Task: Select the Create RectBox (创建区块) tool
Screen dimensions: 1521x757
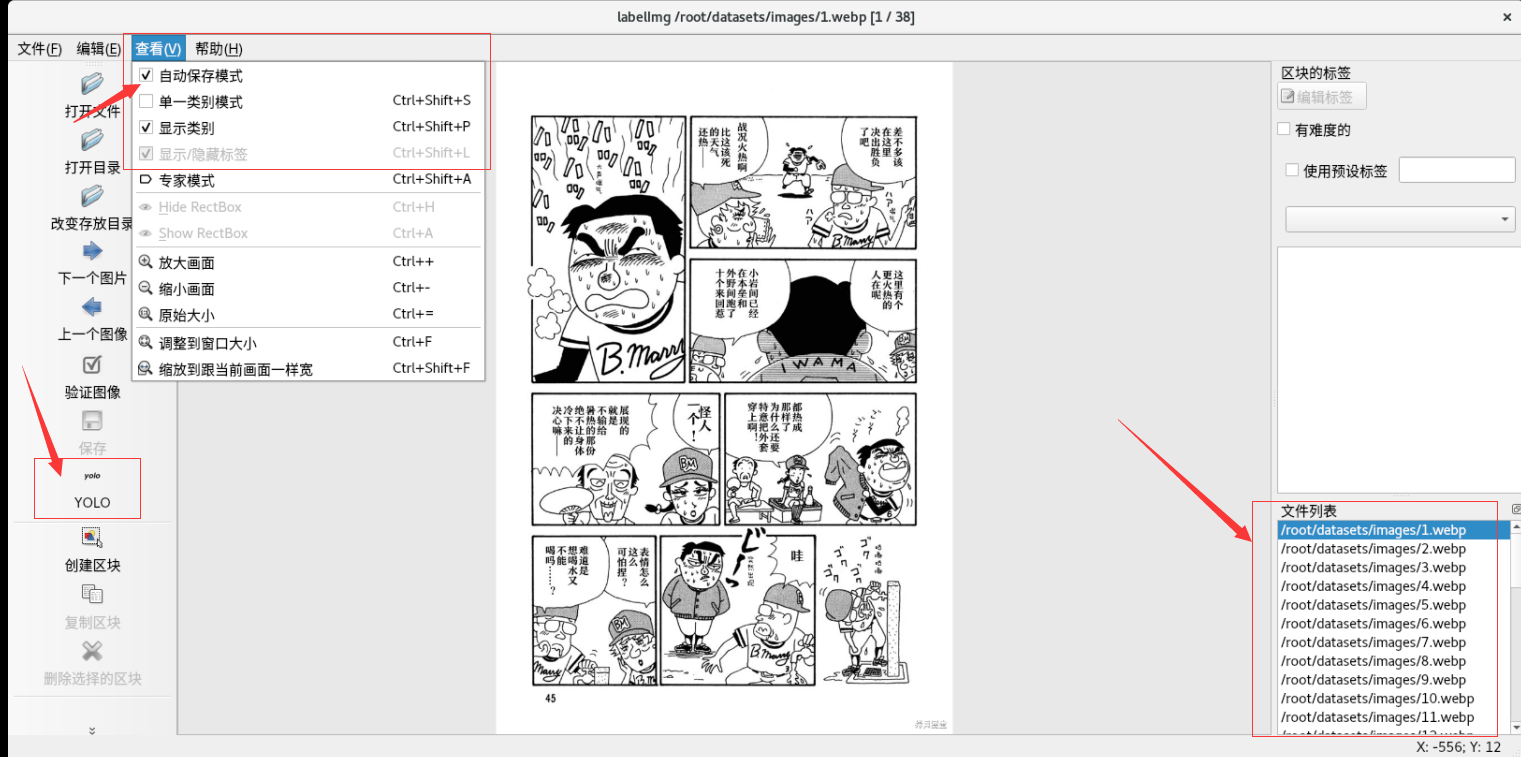Action: (92, 538)
